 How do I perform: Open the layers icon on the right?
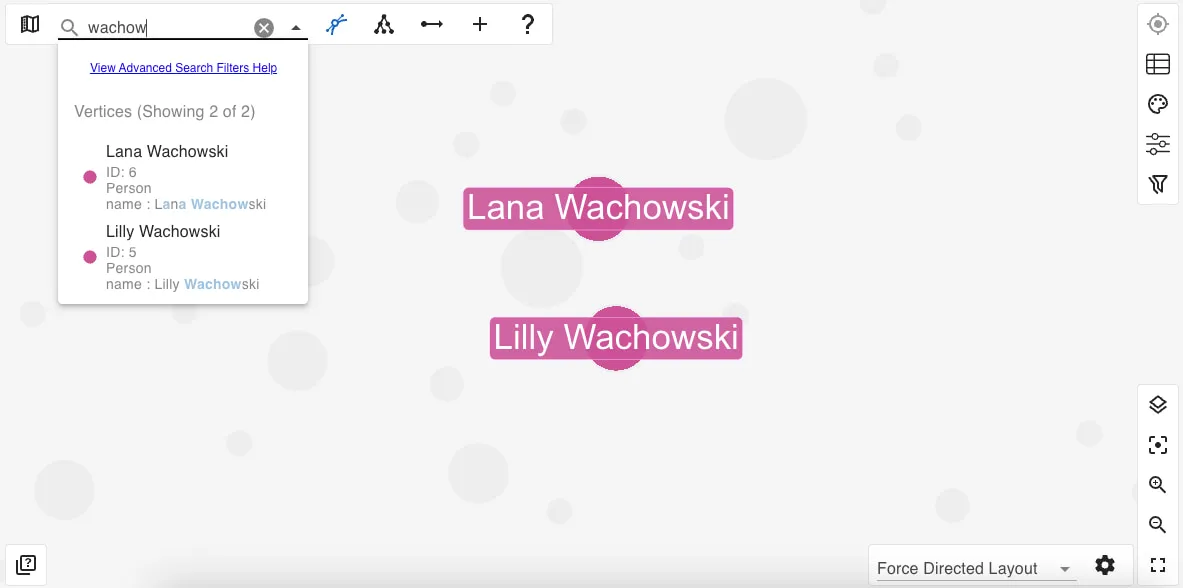(1157, 405)
